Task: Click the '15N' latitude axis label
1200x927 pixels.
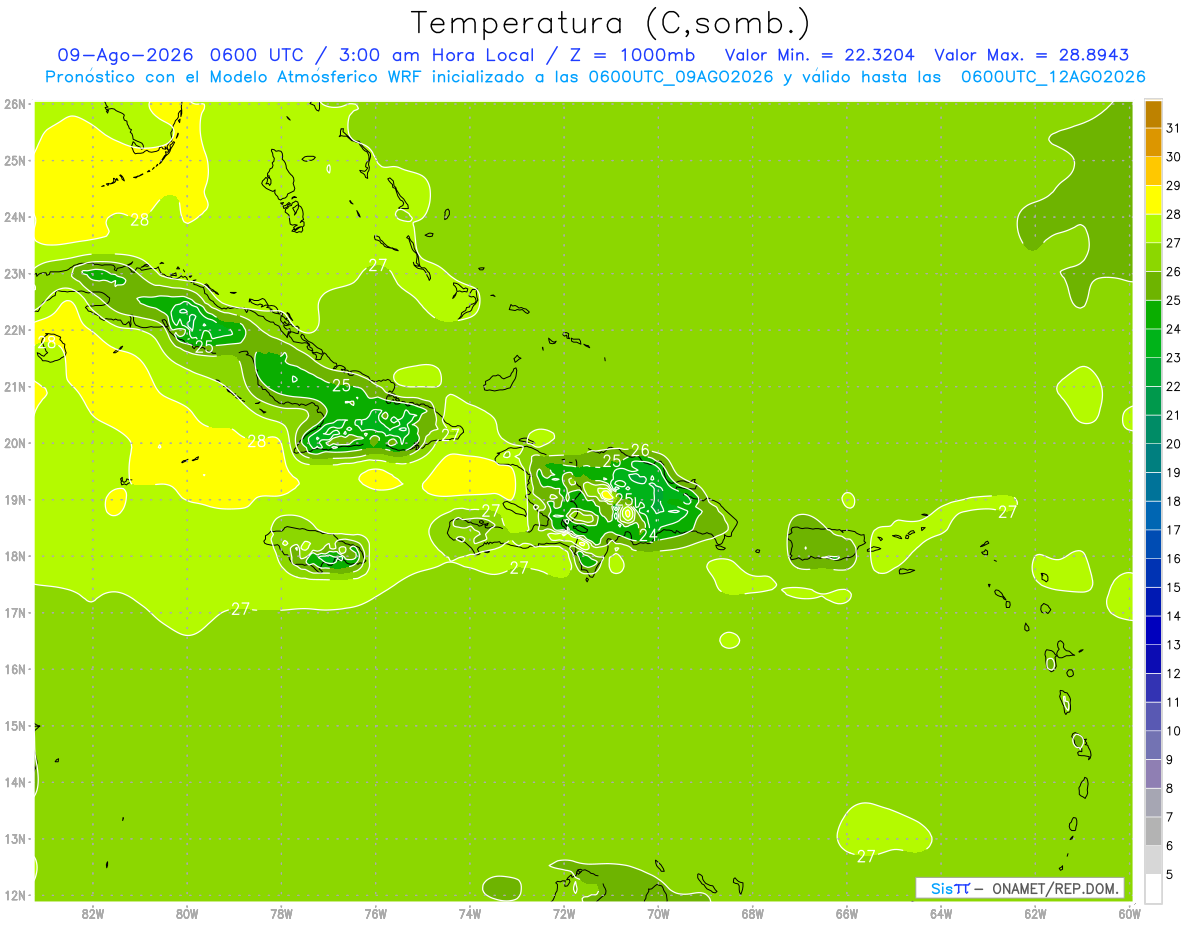Action: click(14, 726)
